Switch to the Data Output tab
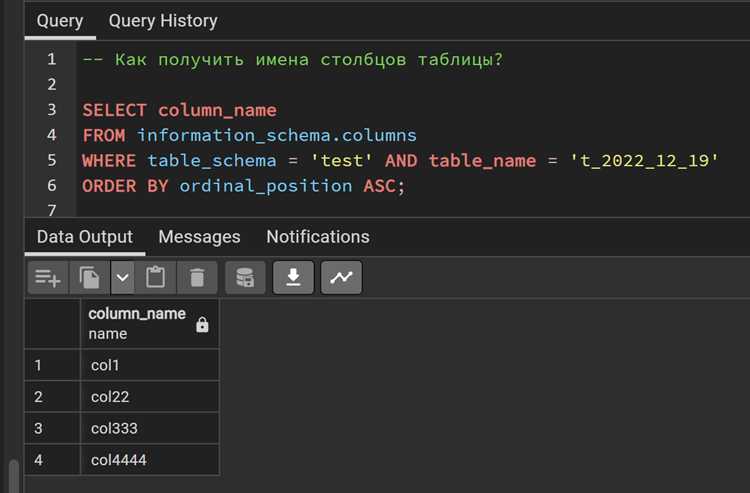750x493 pixels. pyautogui.click(x=85, y=237)
